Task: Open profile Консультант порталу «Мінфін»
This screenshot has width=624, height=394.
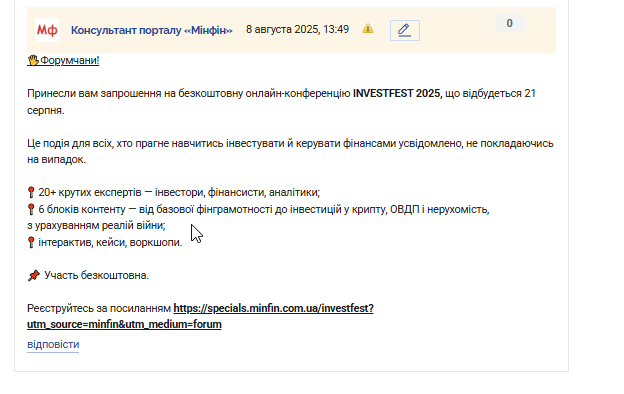Action: [x=152, y=30]
